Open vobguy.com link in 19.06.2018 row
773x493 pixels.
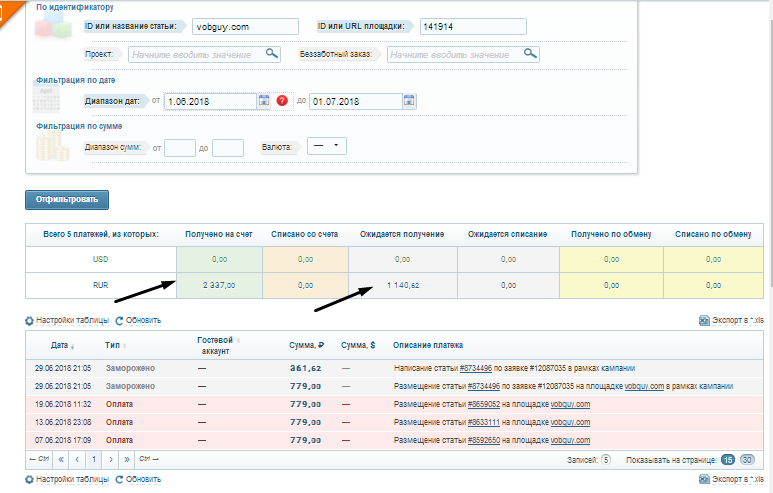pos(570,404)
